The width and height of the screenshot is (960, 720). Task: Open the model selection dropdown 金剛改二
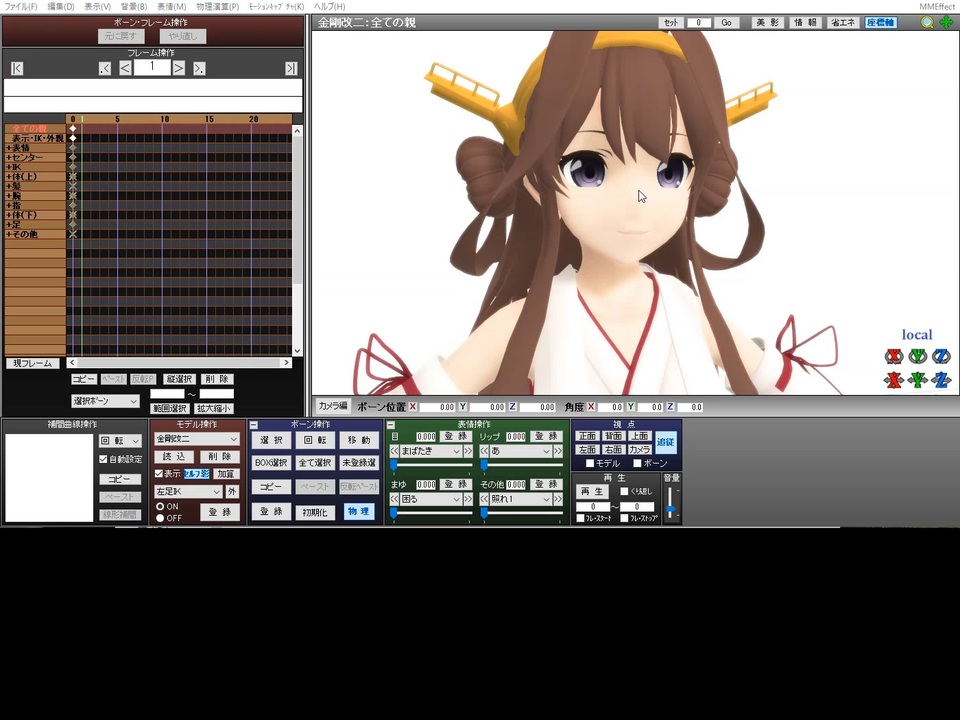coord(197,439)
